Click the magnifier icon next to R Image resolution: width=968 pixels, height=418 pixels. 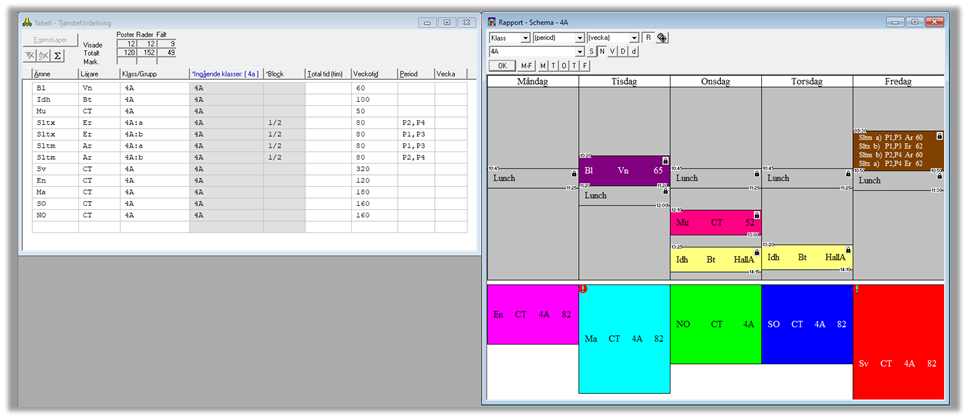tap(662, 38)
